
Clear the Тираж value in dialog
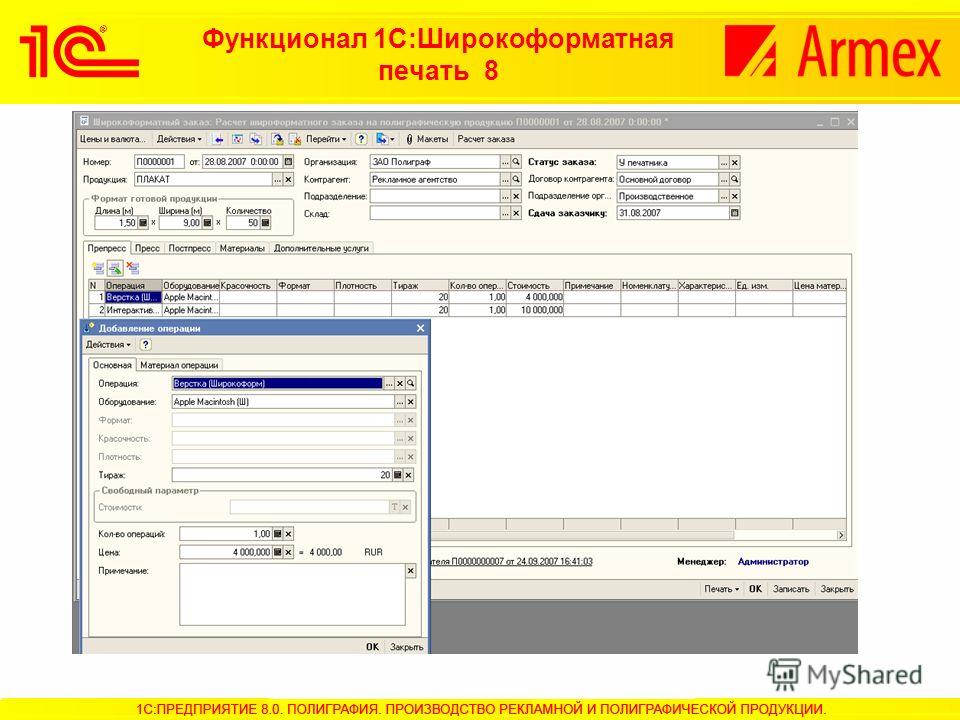(409, 475)
